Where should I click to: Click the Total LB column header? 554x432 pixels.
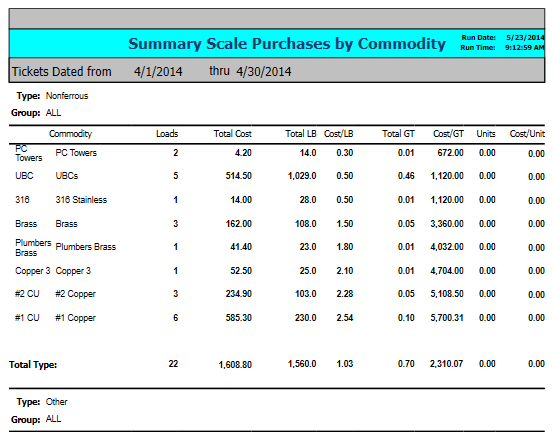[301, 134]
